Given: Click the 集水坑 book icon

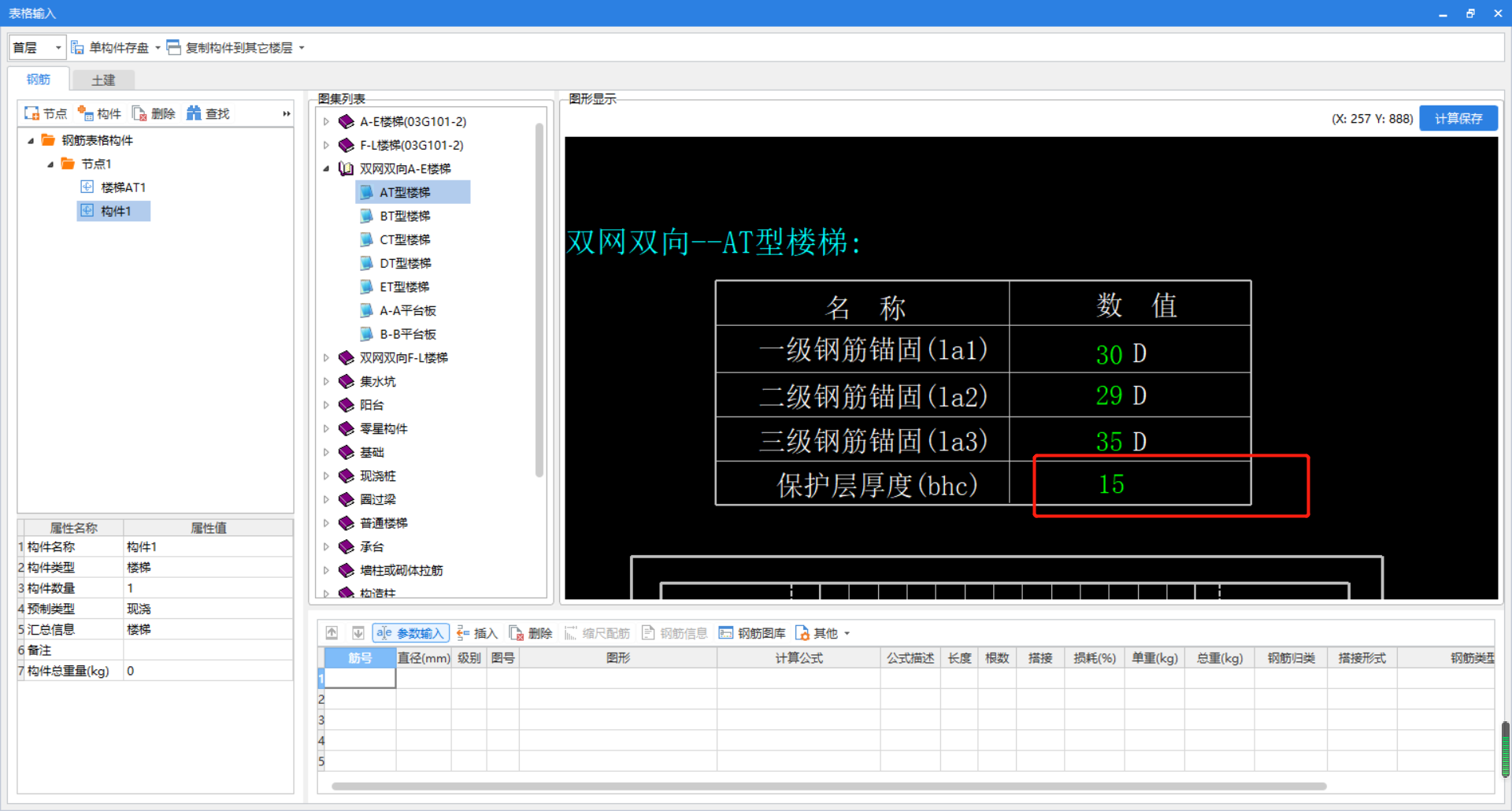Looking at the screenshot, I should click(x=346, y=381).
